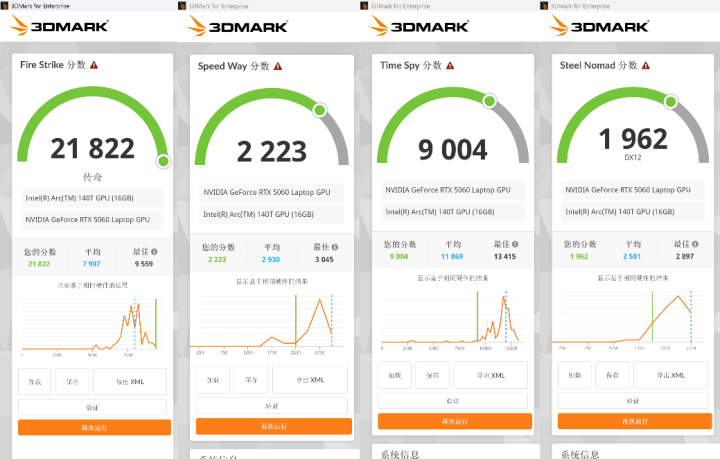Screen dimensions: 720x459
Task: Click the Fire Strike score warning icon
Action: click(95, 65)
